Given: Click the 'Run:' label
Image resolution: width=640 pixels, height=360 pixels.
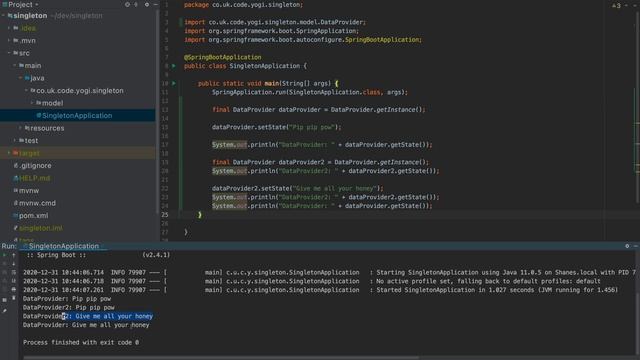Looking at the screenshot, I should (x=9, y=246).
